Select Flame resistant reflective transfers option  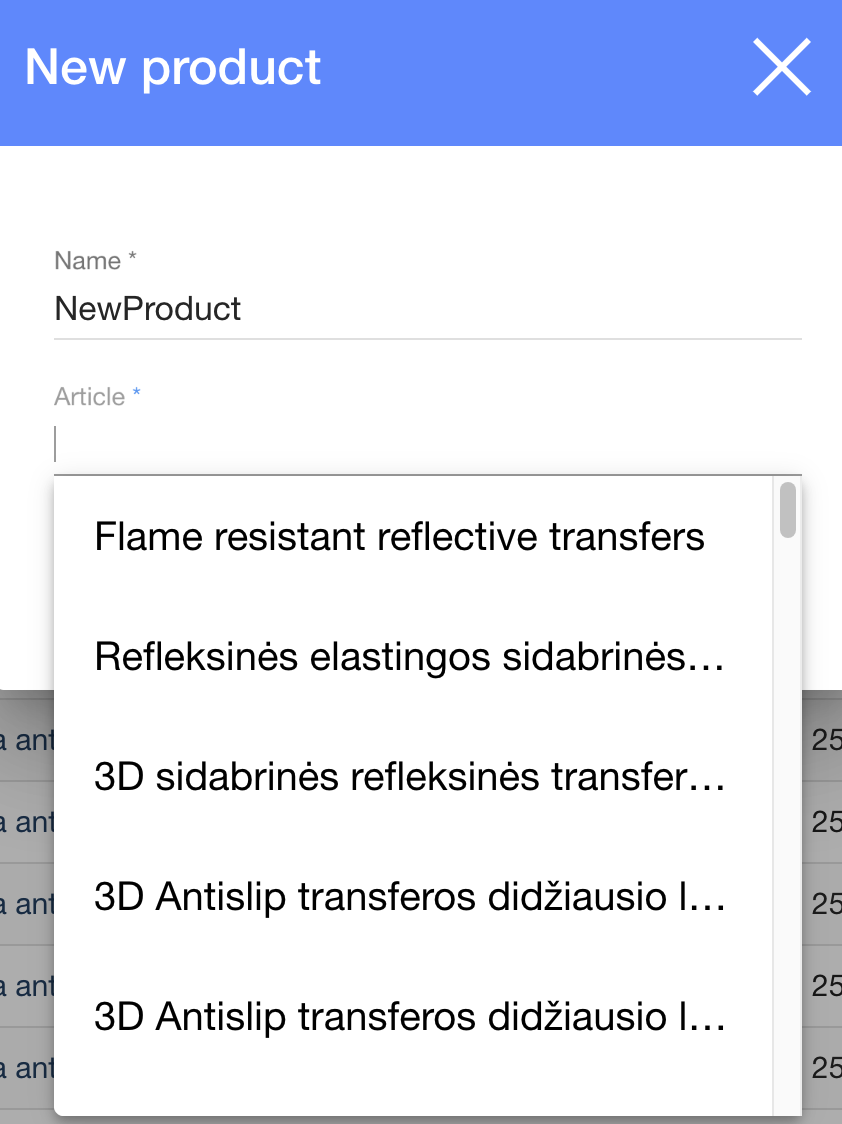click(x=400, y=537)
